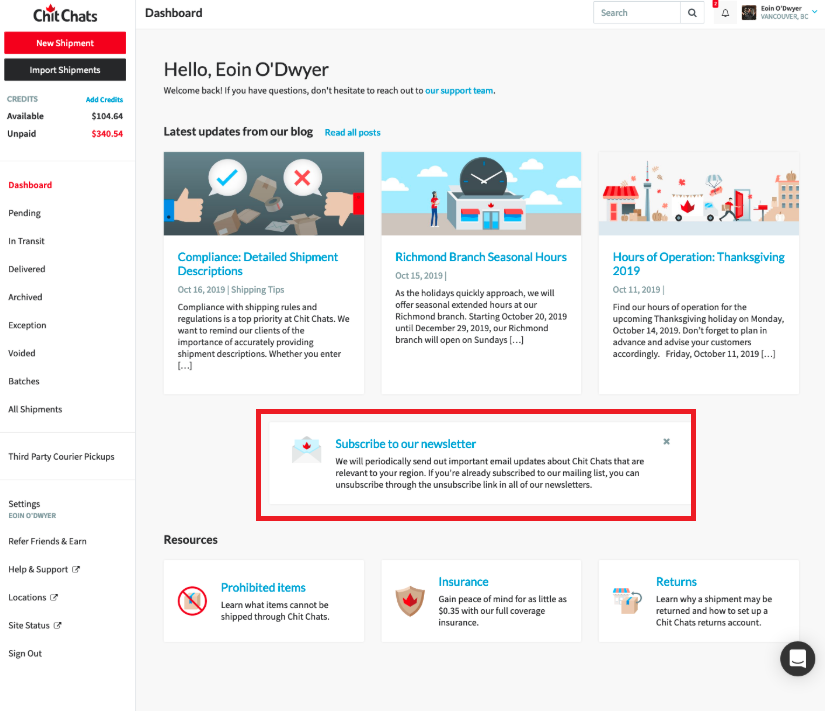
Task: Open Insurance resource link
Action: (x=464, y=582)
